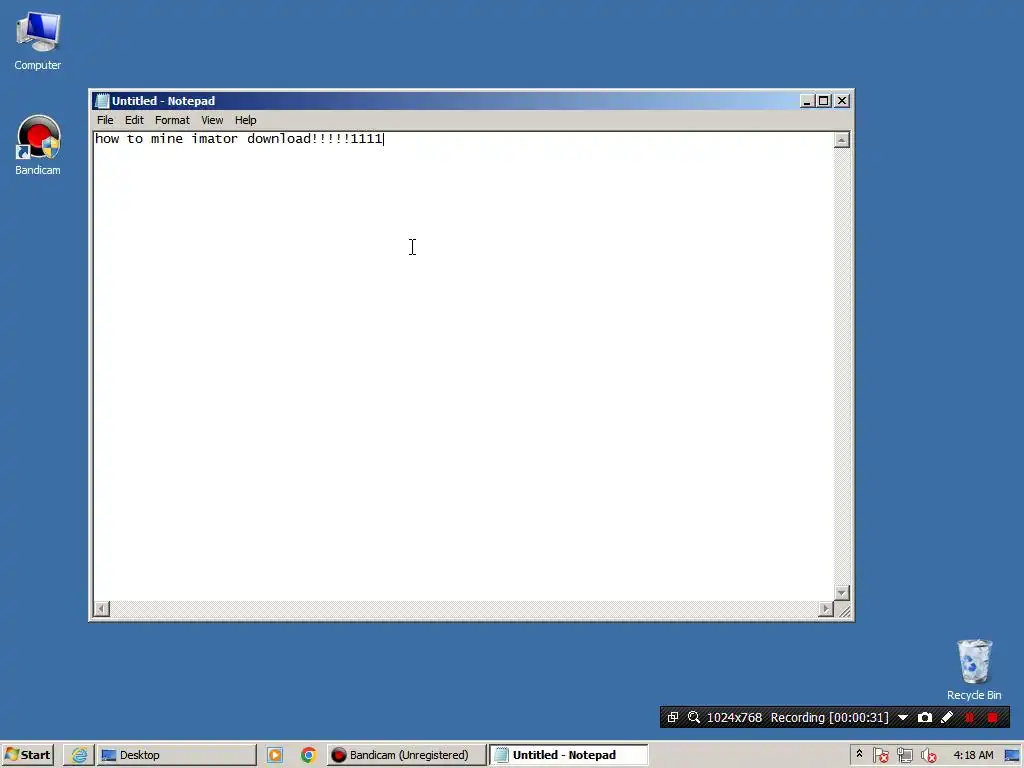1024x768 pixels.
Task: Pause the Bandicam recording
Action: tap(970, 717)
